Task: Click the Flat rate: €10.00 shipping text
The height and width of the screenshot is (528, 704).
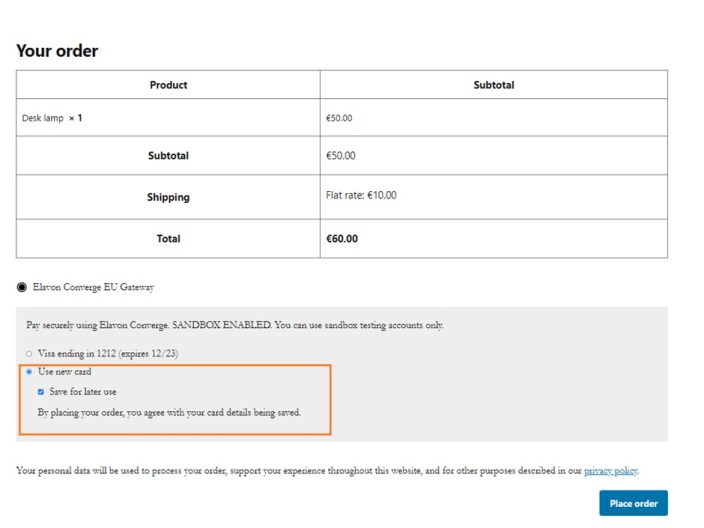Action: click(x=361, y=195)
